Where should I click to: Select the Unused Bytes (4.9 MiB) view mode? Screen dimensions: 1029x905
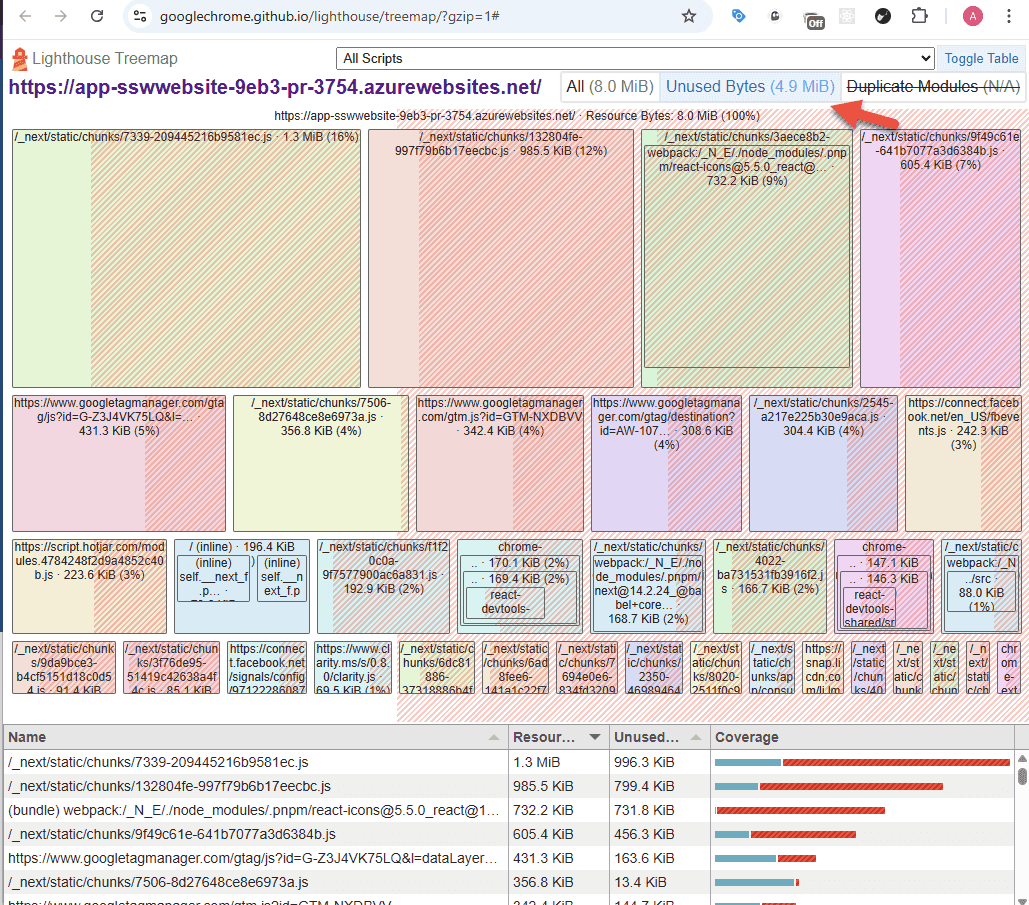pos(749,87)
